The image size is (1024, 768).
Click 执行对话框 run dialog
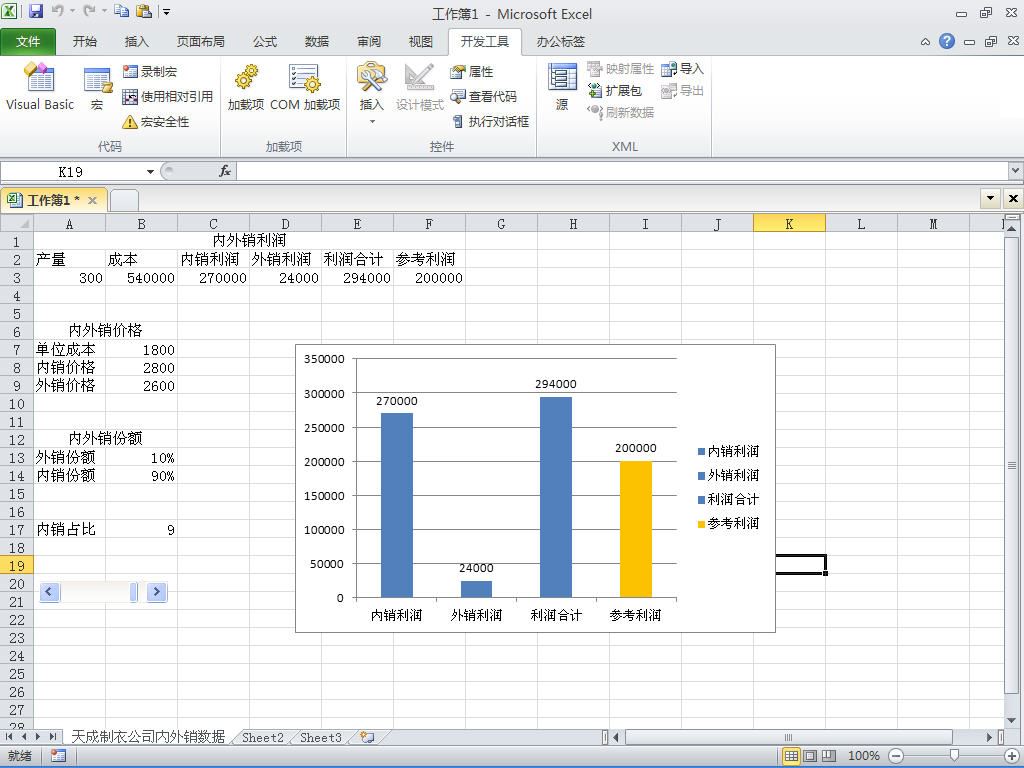point(490,121)
